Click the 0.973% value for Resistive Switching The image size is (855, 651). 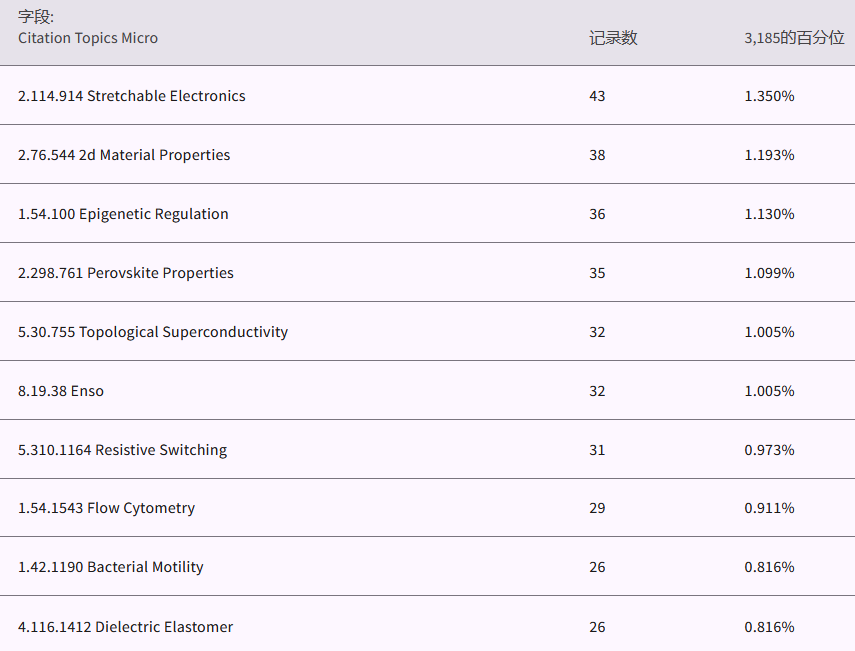tap(769, 450)
